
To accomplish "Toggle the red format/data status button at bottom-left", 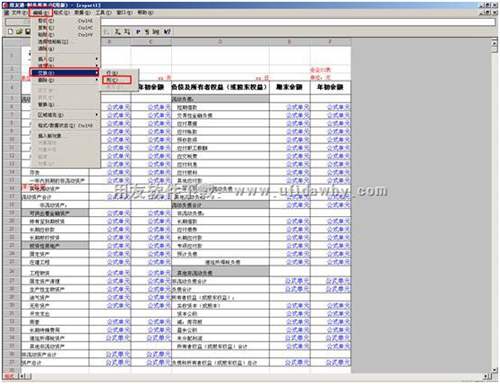I will coord(9,376).
